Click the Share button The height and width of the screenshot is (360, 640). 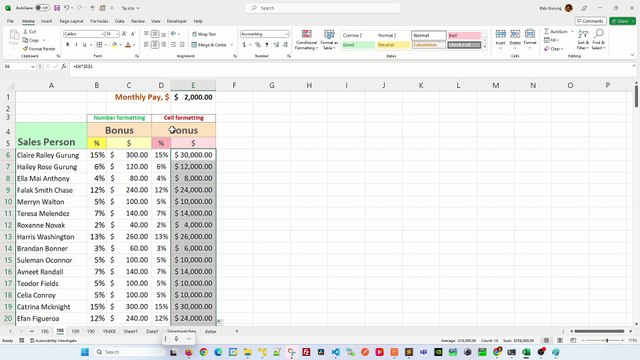coord(622,21)
